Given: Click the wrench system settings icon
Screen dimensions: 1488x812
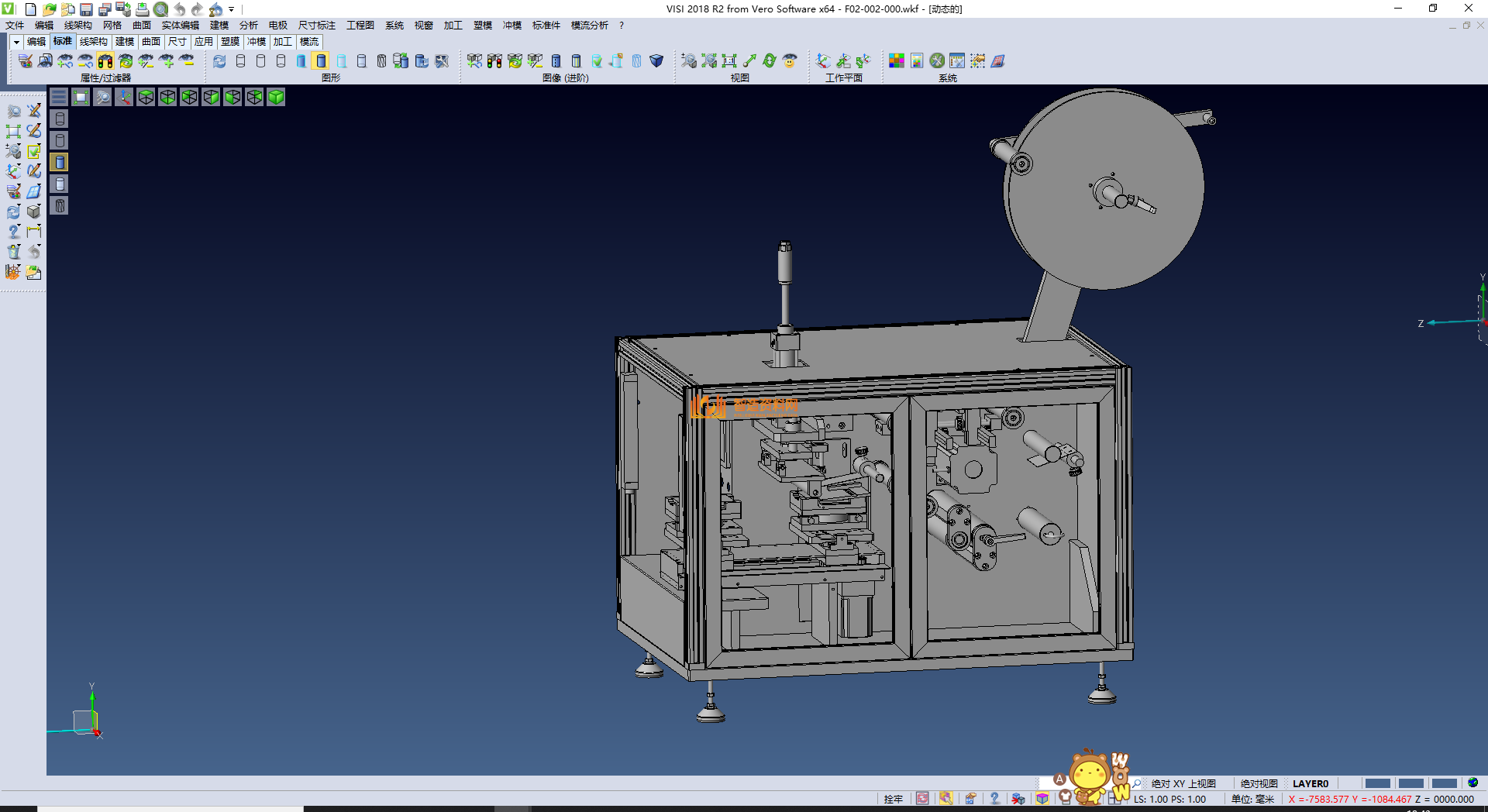Looking at the screenshot, I should point(937,61).
